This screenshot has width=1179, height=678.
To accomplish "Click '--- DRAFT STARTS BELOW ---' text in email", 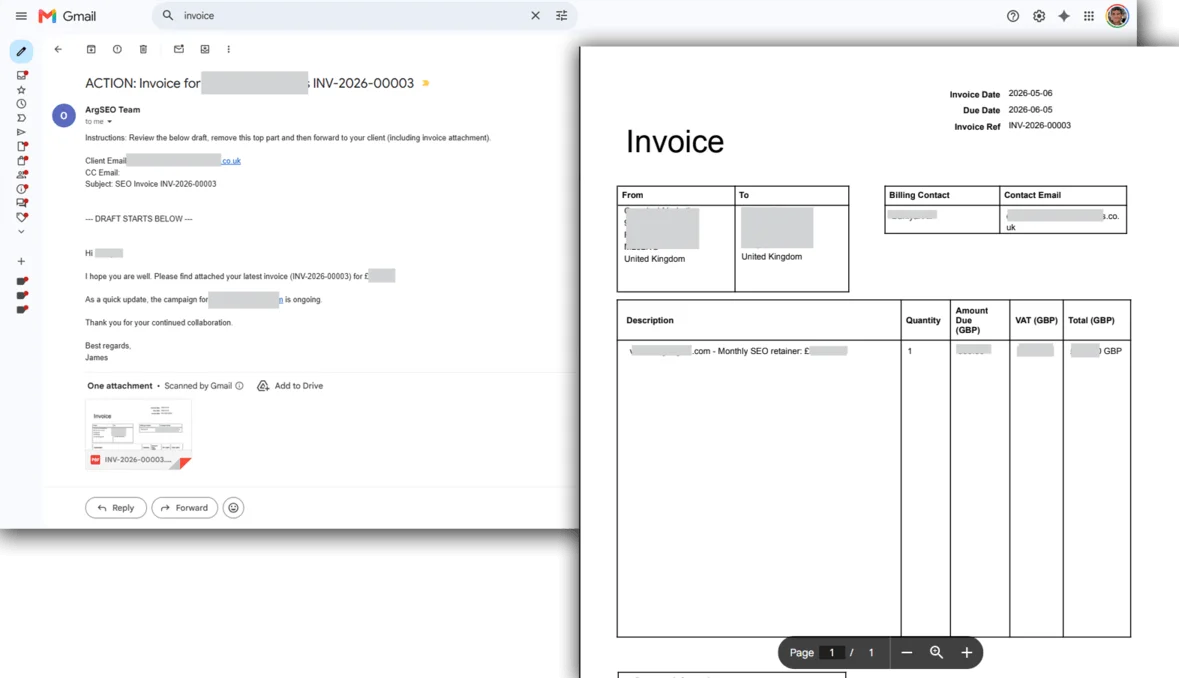I will point(138,219).
